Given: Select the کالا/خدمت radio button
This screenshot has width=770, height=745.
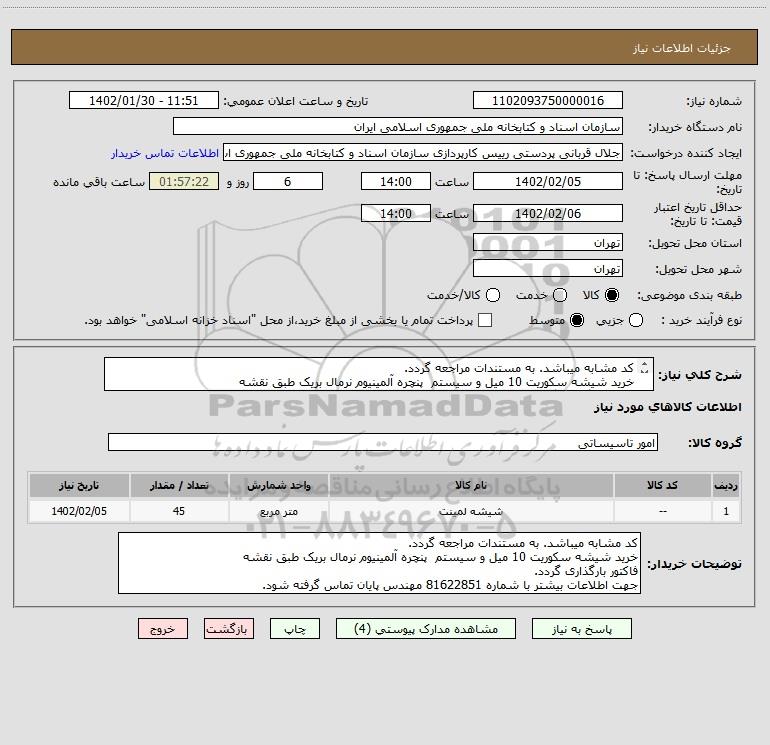Looking at the screenshot, I should tap(493, 295).
